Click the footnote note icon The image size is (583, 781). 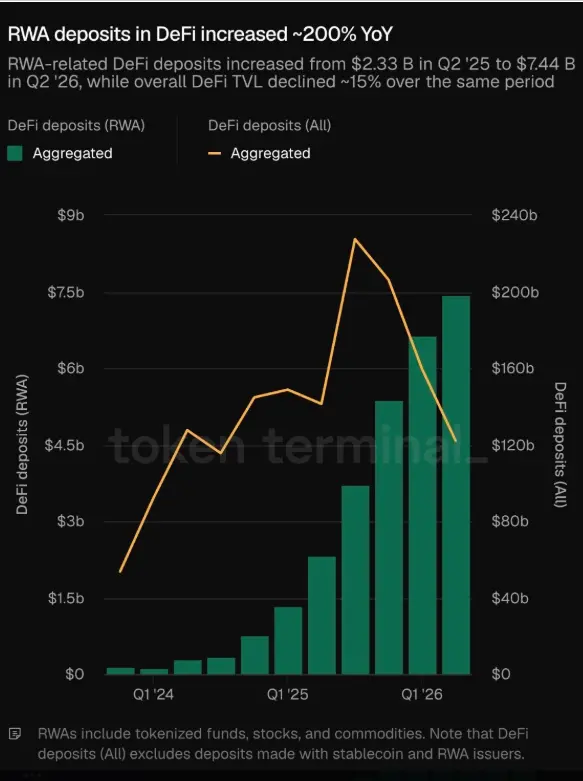[x=15, y=734]
